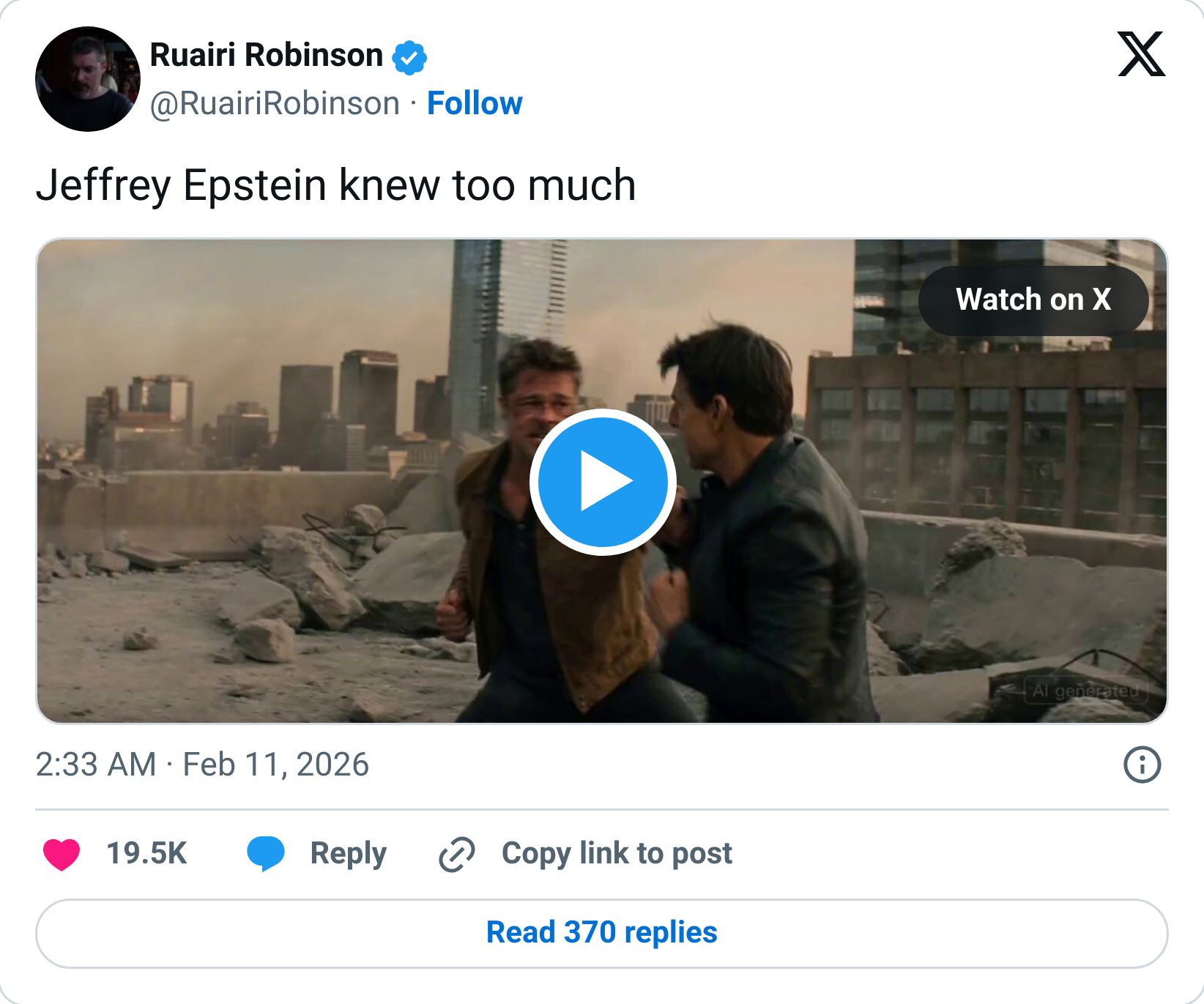Image resolution: width=1204 pixels, height=1004 pixels.
Task: Open the @RuairiRobinson profile handle
Action: 272,103
